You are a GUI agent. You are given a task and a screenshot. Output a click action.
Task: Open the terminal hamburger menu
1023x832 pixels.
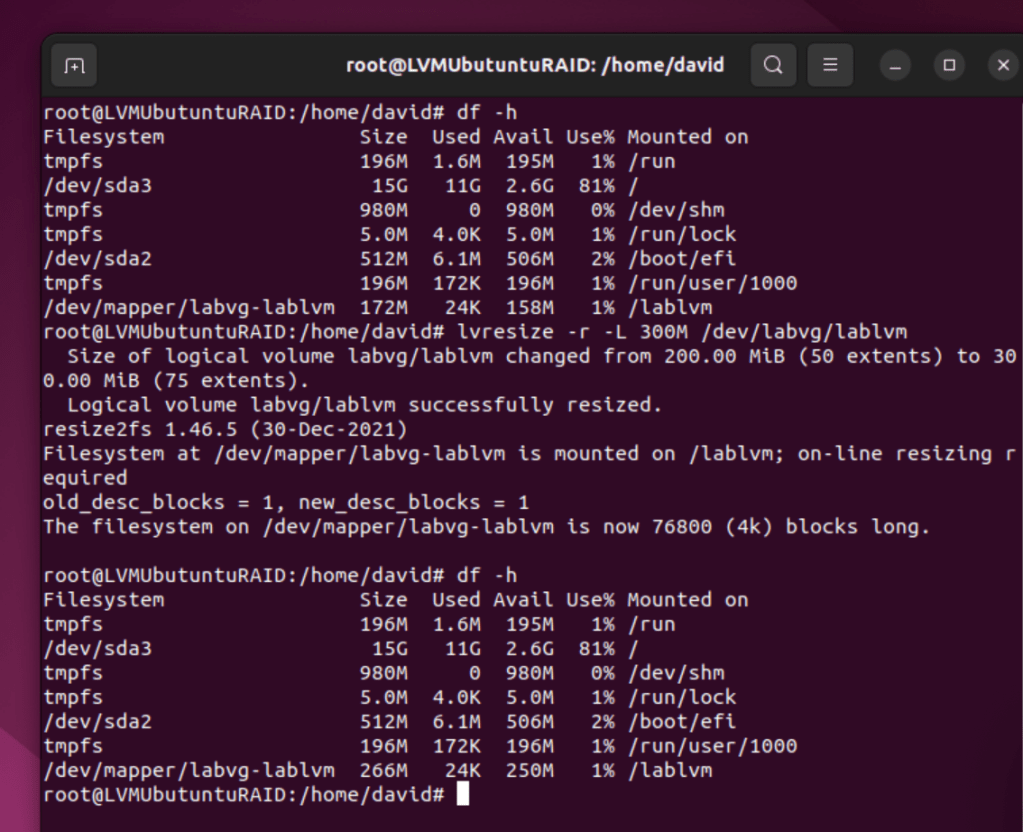[829, 65]
